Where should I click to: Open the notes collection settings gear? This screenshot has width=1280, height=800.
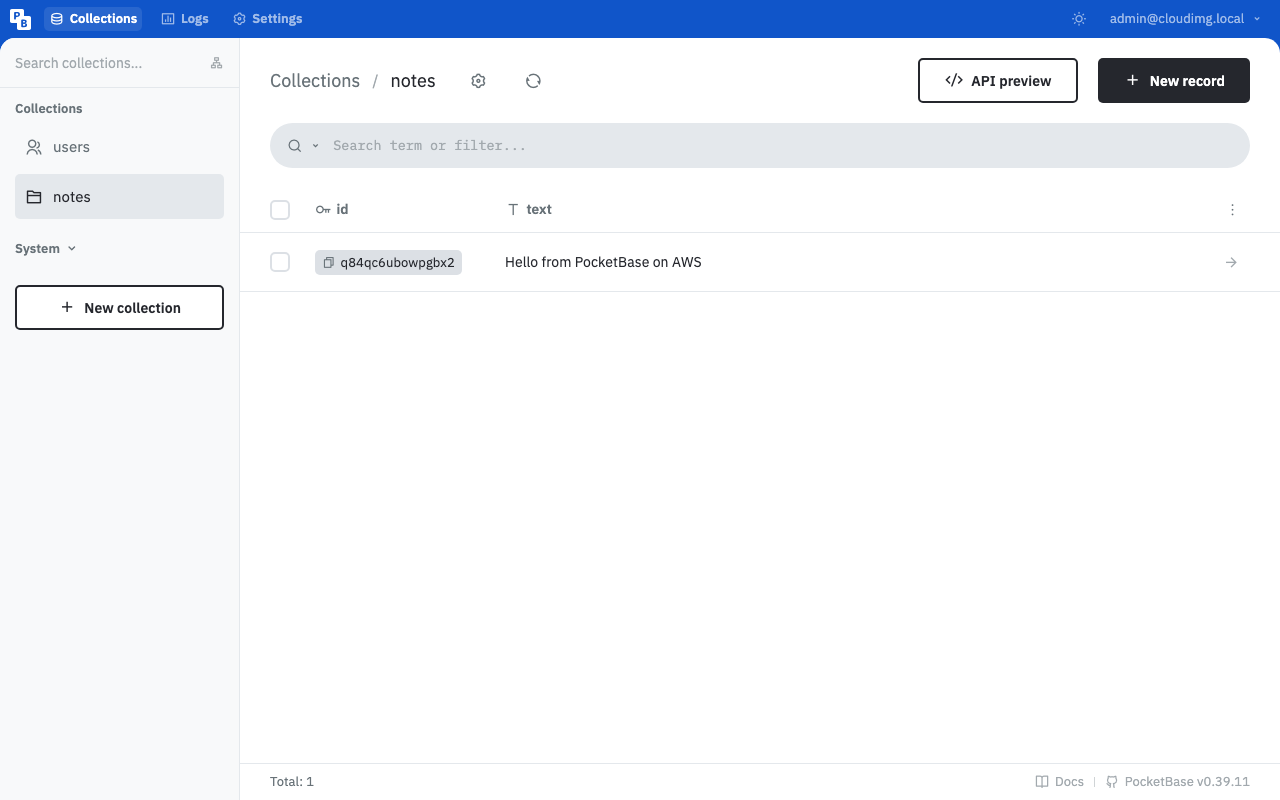coord(478,81)
